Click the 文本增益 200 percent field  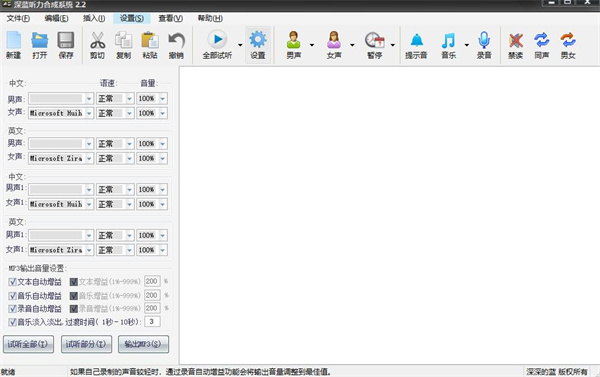click(x=152, y=282)
